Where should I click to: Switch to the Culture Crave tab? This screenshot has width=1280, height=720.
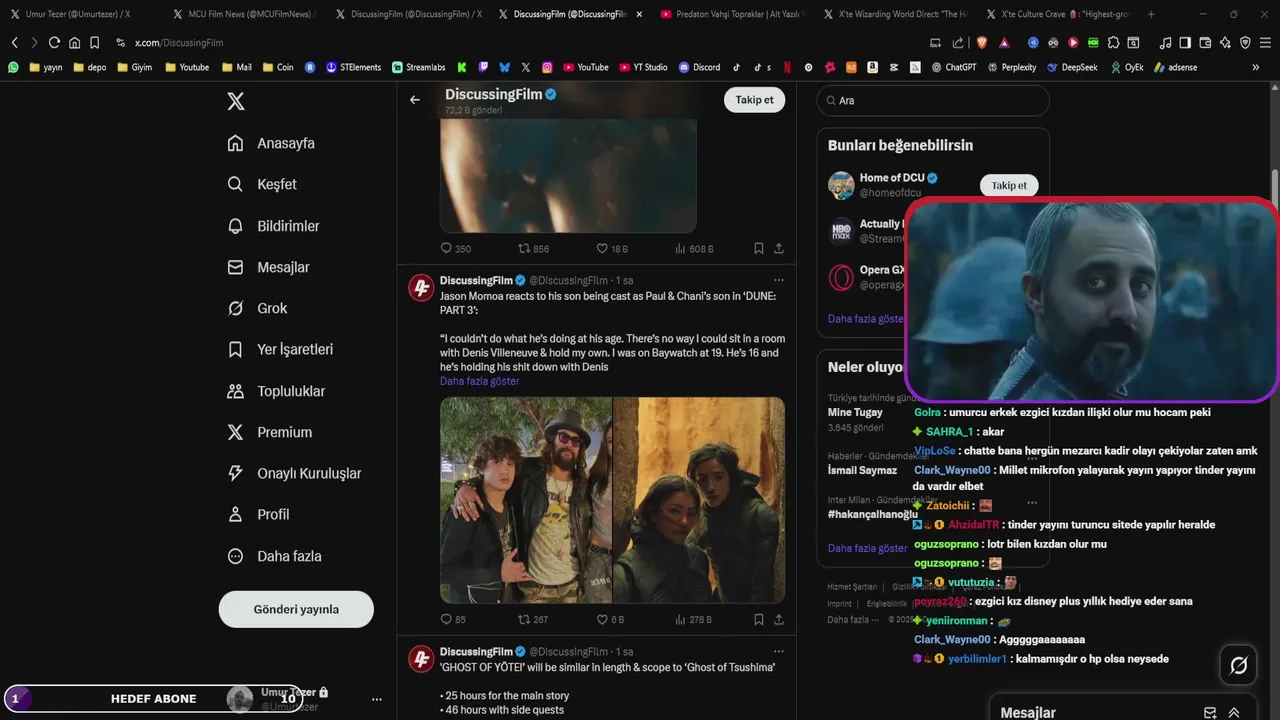[x=1058, y=14]
